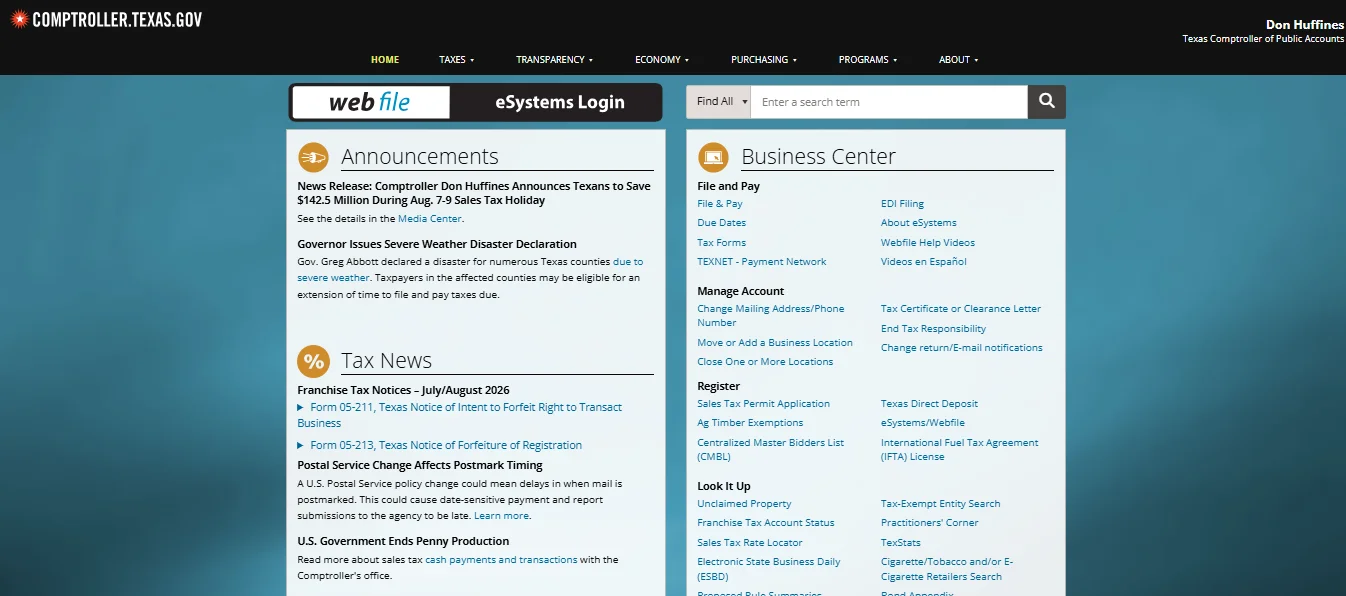1346x596 pixels.
Task: Open Sales Tax Rate Locator link
Action: (x=750, y=543)
